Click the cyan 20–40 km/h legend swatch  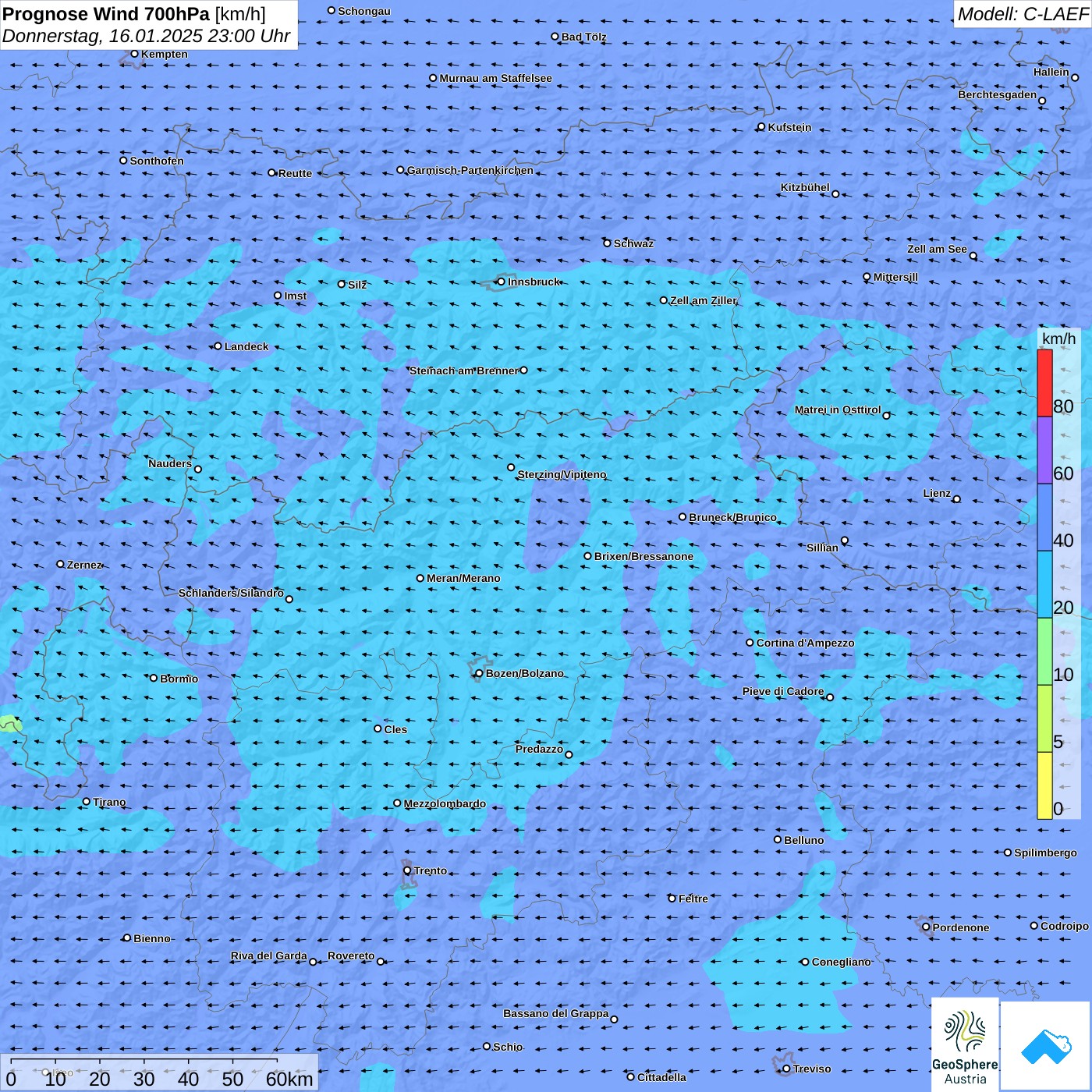(1044, 584)
